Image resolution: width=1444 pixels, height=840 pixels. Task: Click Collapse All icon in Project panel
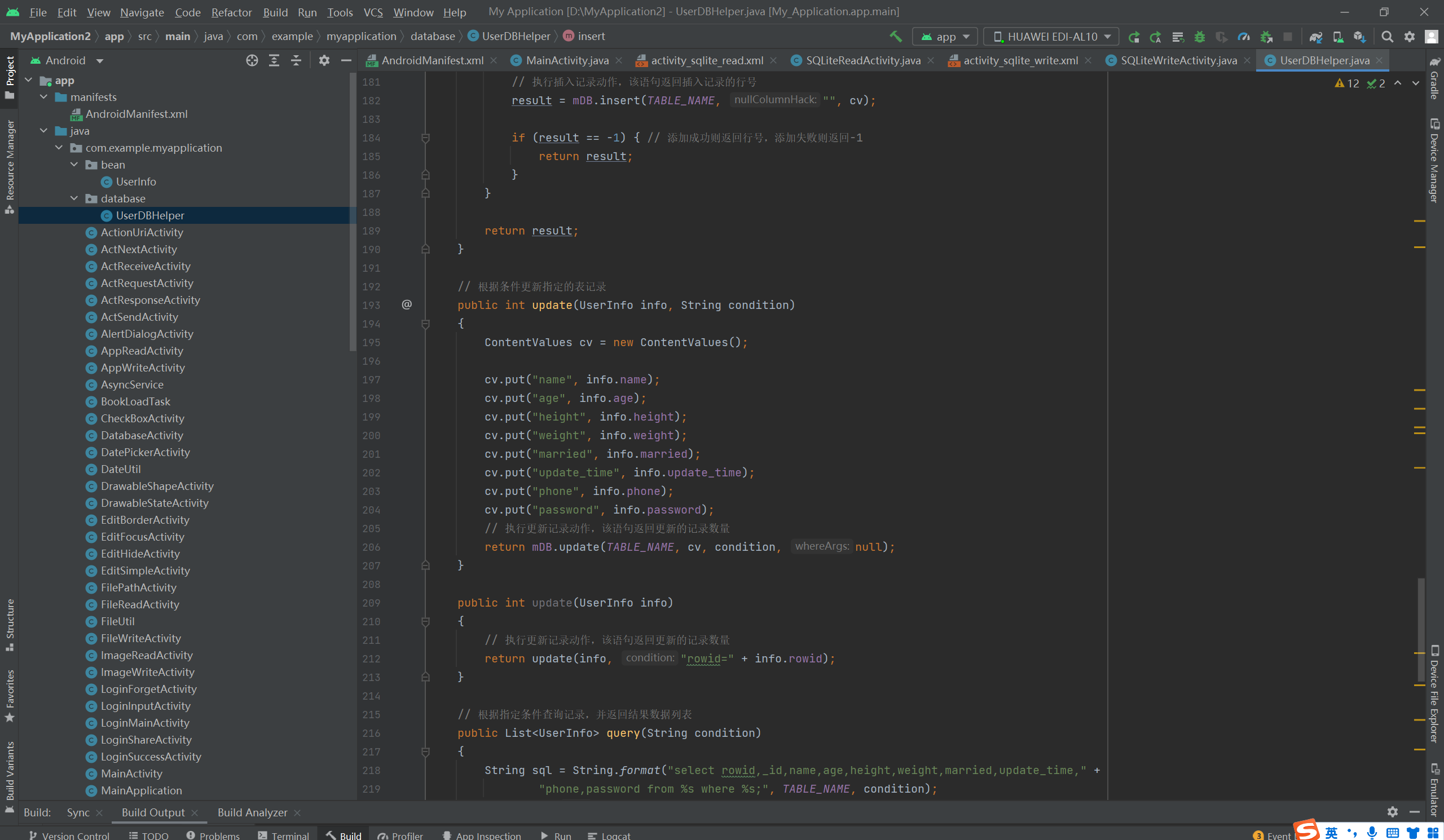click(296, 61)
